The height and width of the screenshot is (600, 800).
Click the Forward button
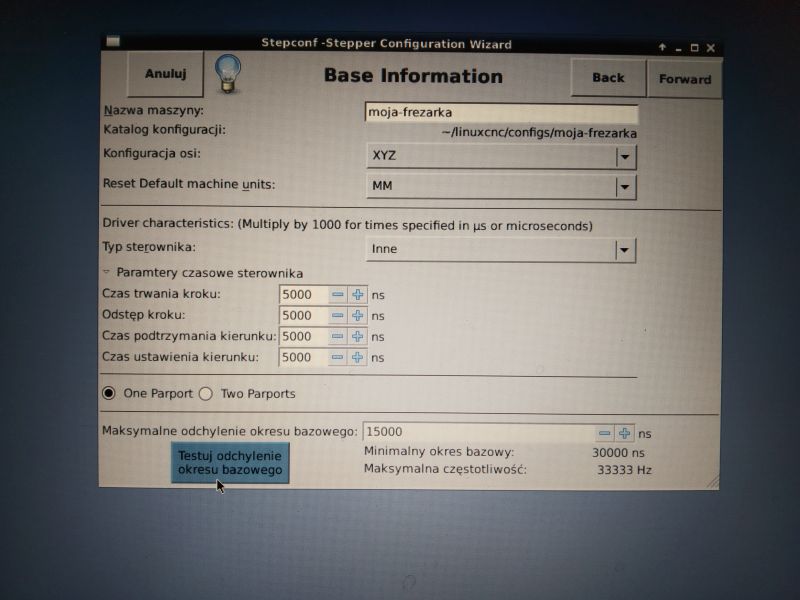(x=684, y=79)
